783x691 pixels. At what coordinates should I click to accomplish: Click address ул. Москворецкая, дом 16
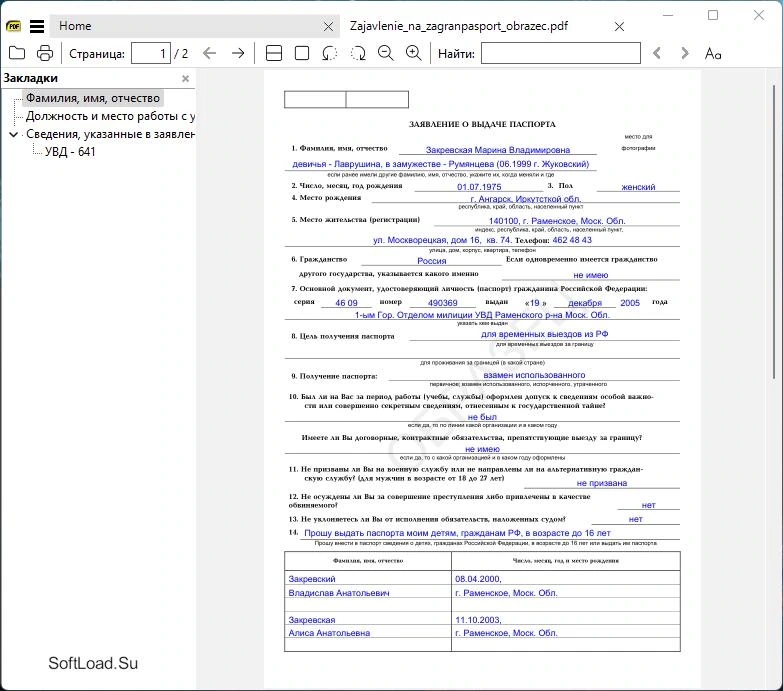point(426,240)
